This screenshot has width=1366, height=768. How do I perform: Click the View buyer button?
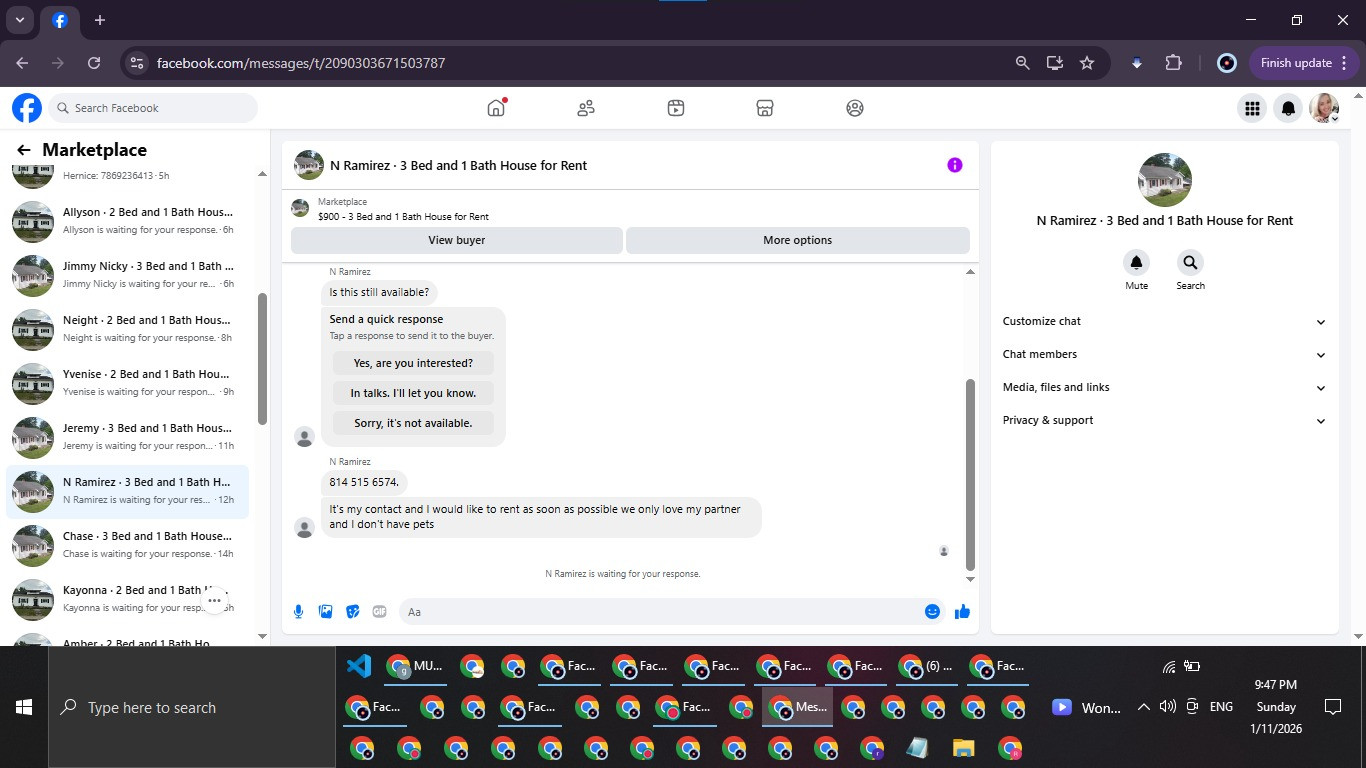click(457, 240)
